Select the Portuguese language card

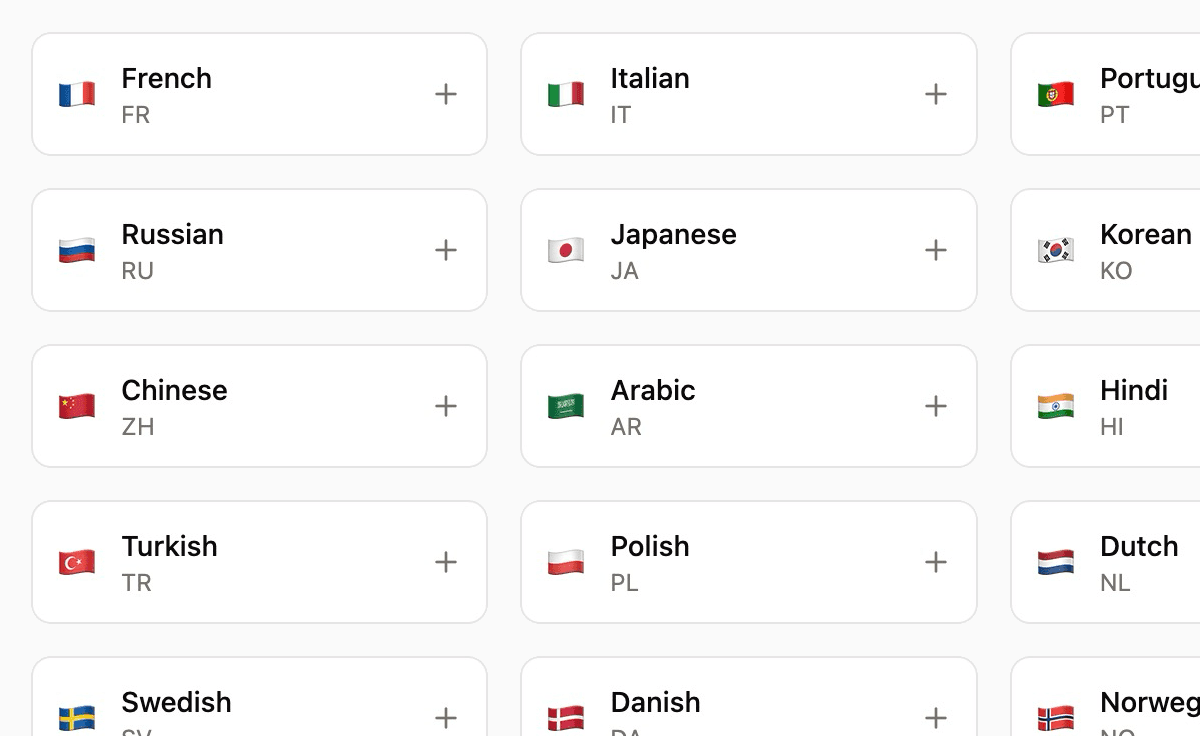pos(1105,93)
